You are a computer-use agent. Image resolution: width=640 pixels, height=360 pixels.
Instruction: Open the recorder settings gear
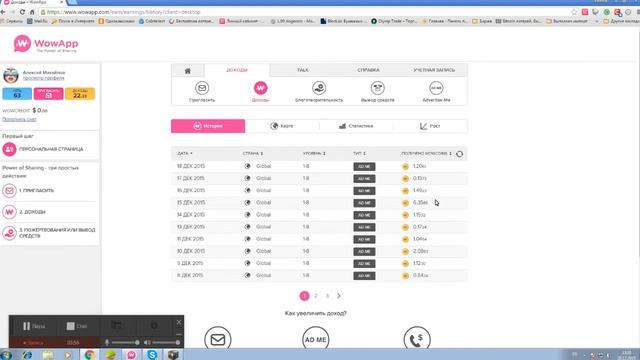click(x=154, y=325)
